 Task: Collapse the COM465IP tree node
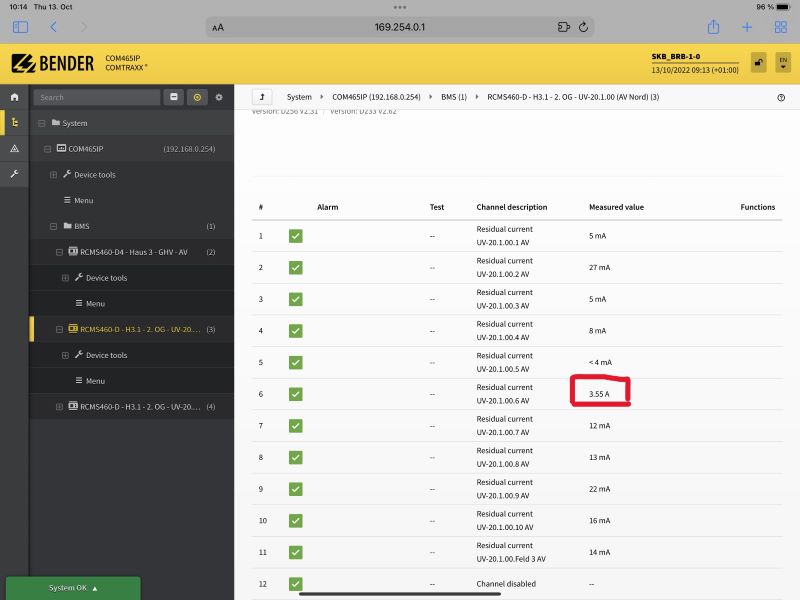click(x=47, y=149)
